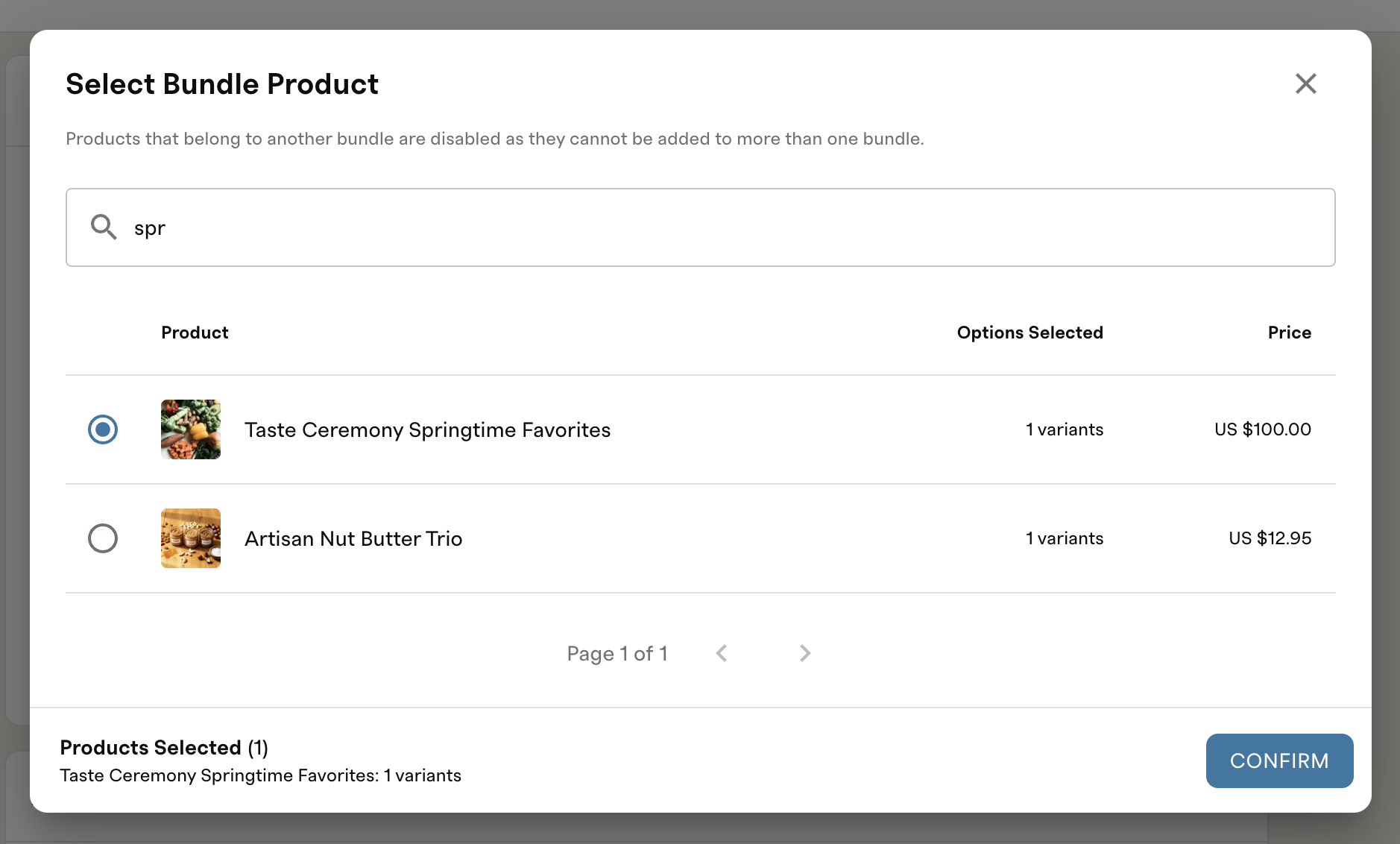Click the Product column header
This screenshot has height=844, width=1400.
click(x=195, y=333)
